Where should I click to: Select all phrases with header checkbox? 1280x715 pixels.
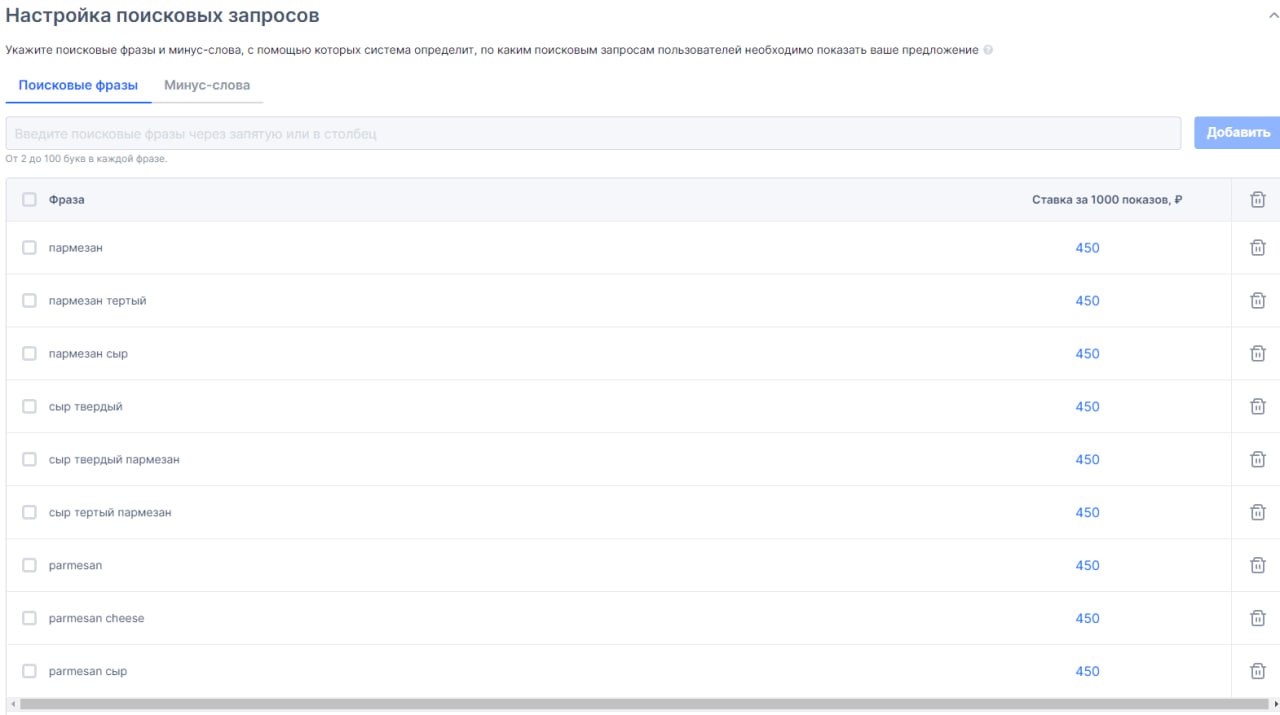(x=29, y=200)
